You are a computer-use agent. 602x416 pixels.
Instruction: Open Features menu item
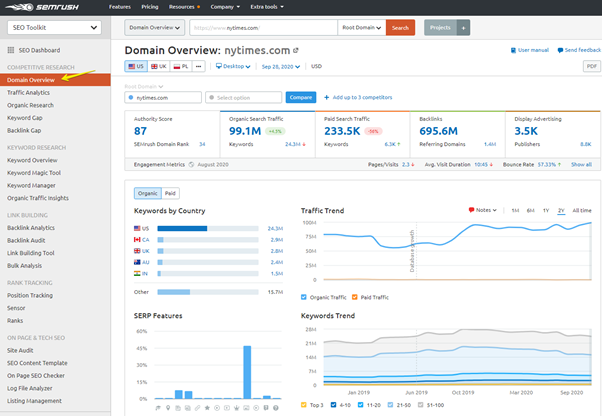pos(120,7)
